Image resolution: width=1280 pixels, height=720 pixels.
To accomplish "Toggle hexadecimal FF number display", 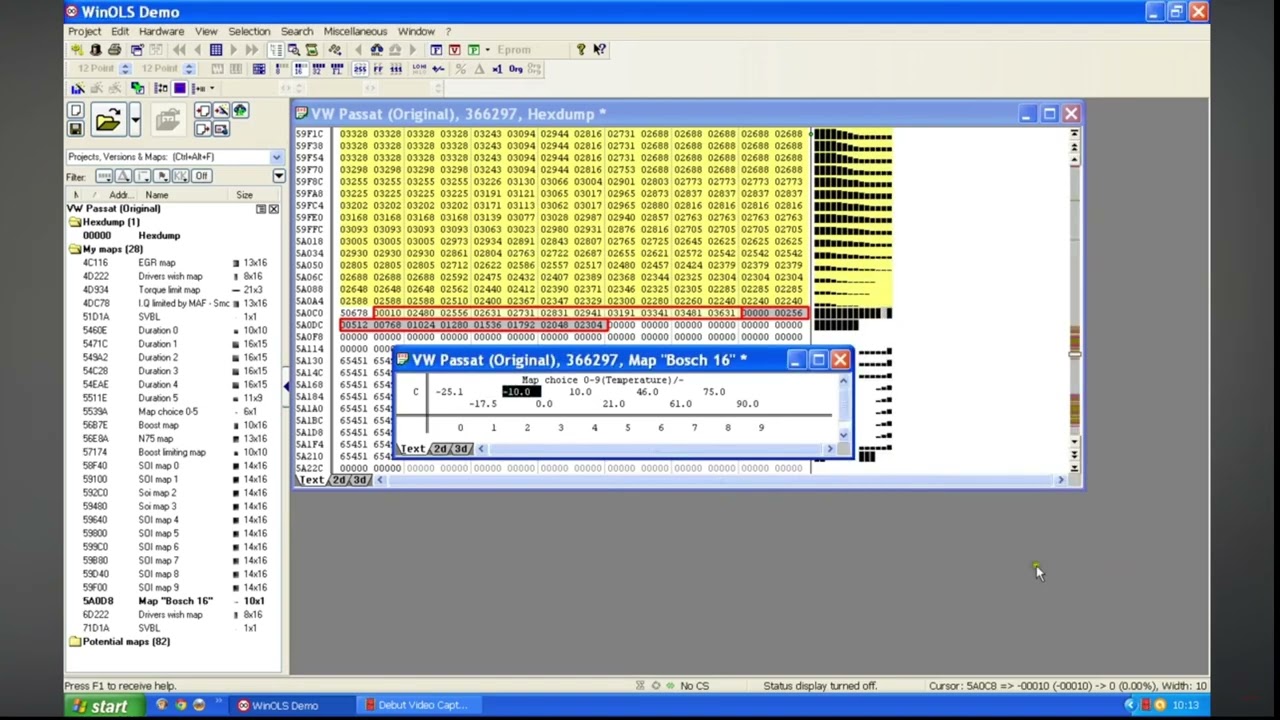I will 378,69.
